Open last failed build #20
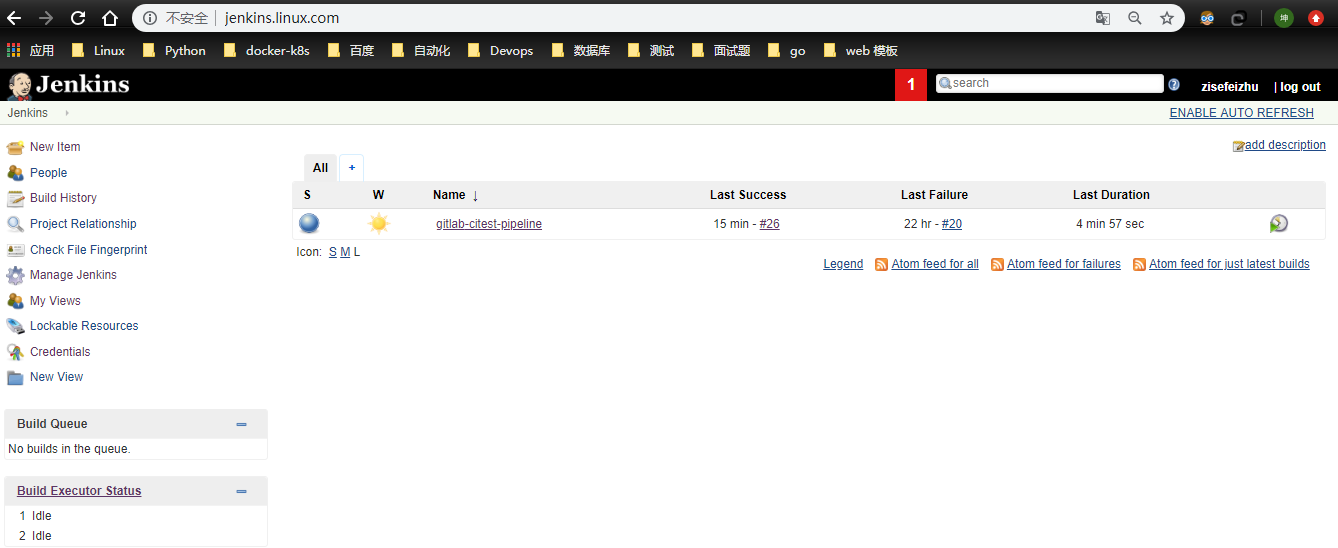1338x548 pixels. pos(952,224)
